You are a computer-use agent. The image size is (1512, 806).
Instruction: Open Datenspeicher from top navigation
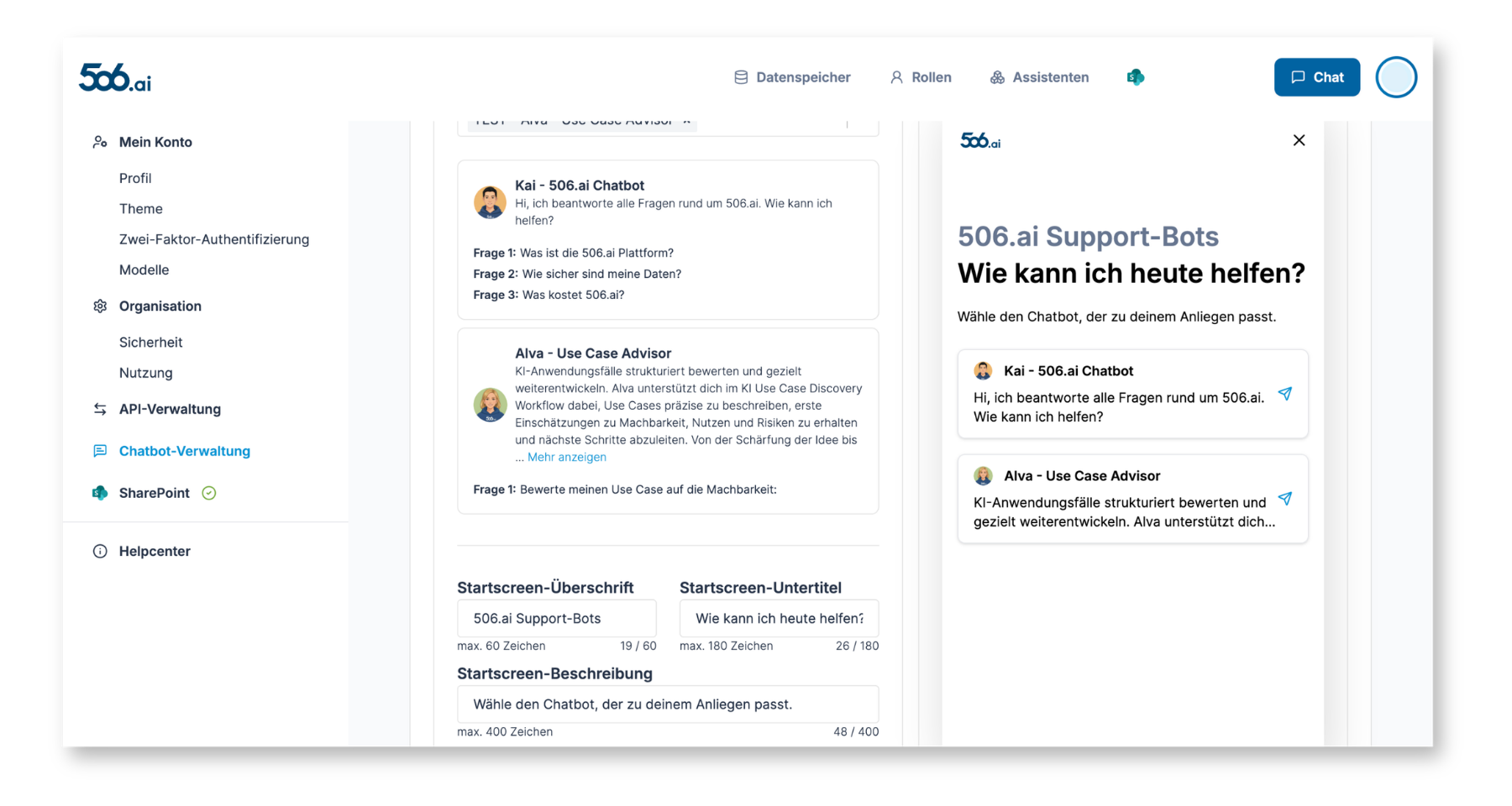pos(792,77)
